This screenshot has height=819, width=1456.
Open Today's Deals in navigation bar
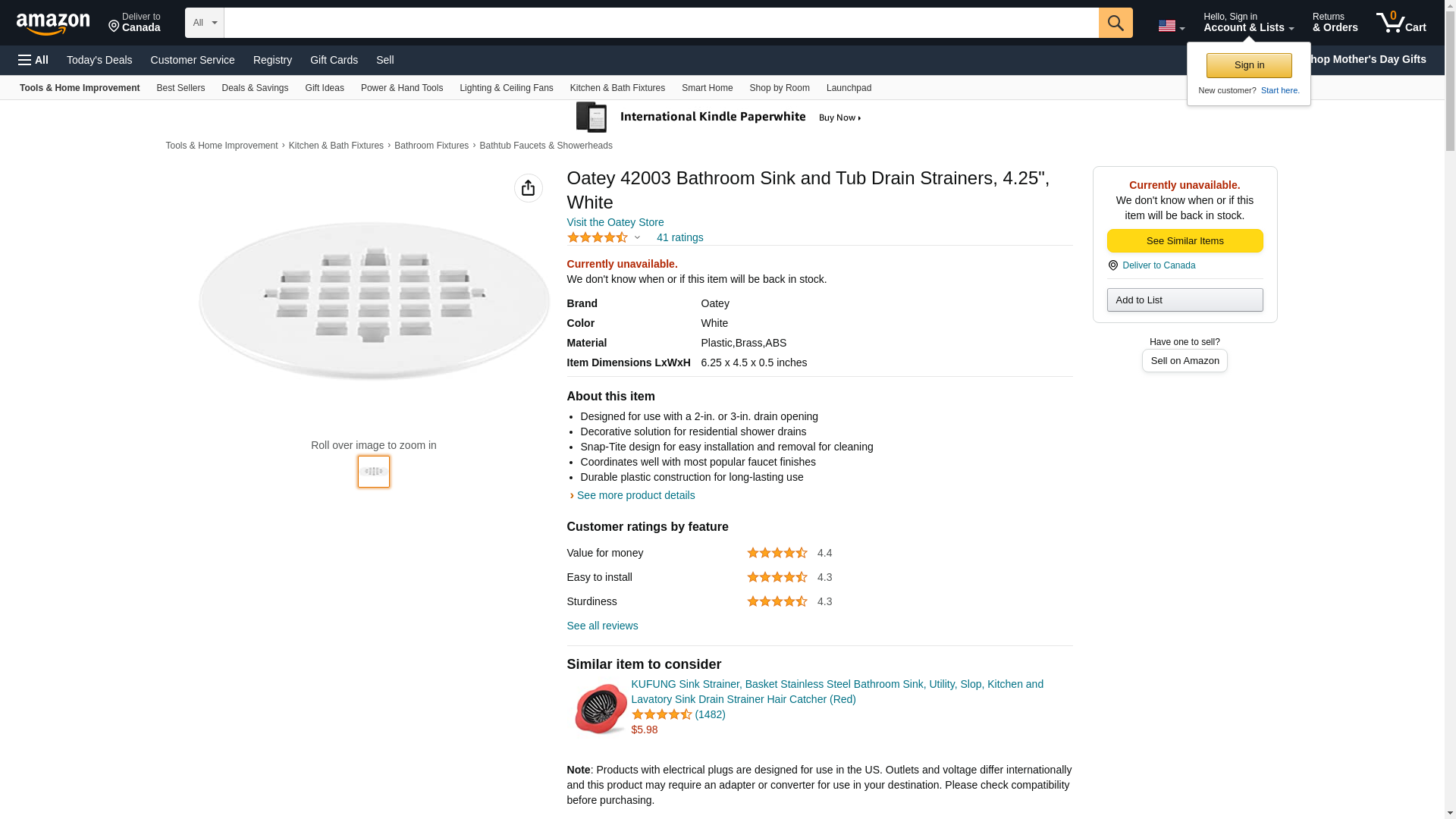[99, 60]
